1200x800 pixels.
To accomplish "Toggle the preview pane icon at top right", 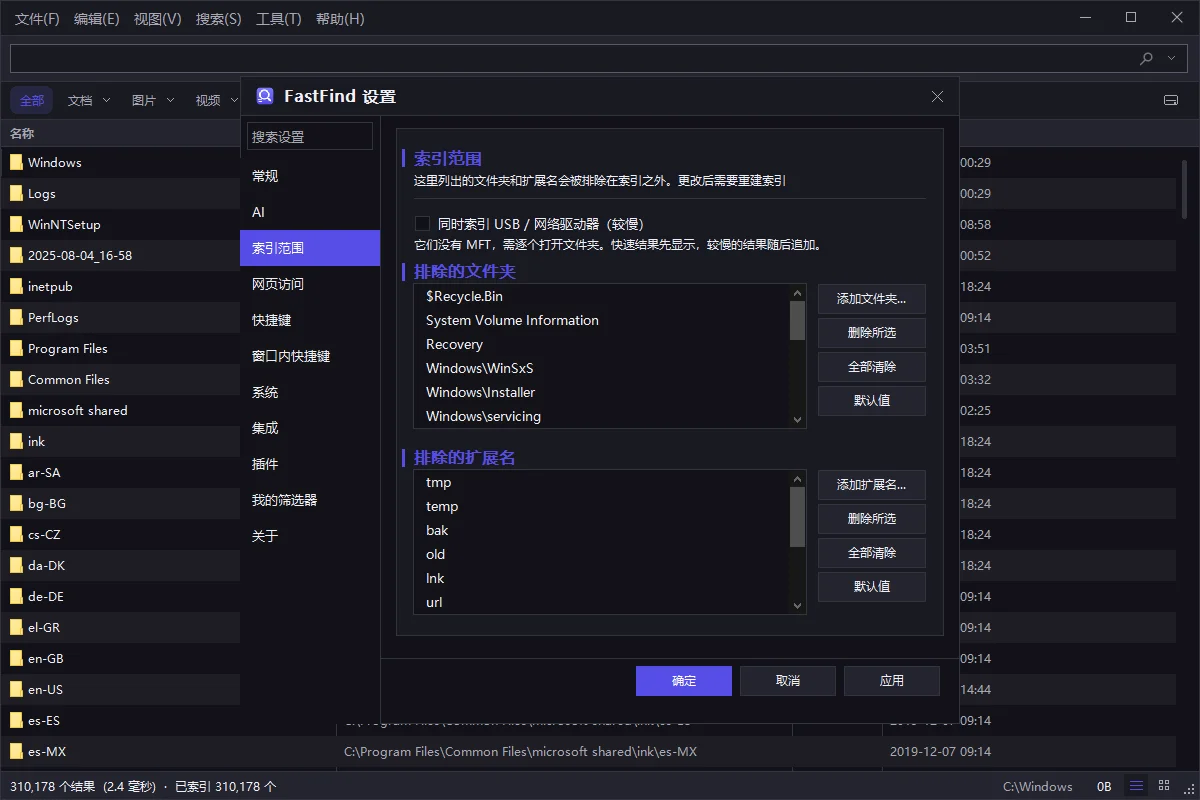I will coord(1171,100).
